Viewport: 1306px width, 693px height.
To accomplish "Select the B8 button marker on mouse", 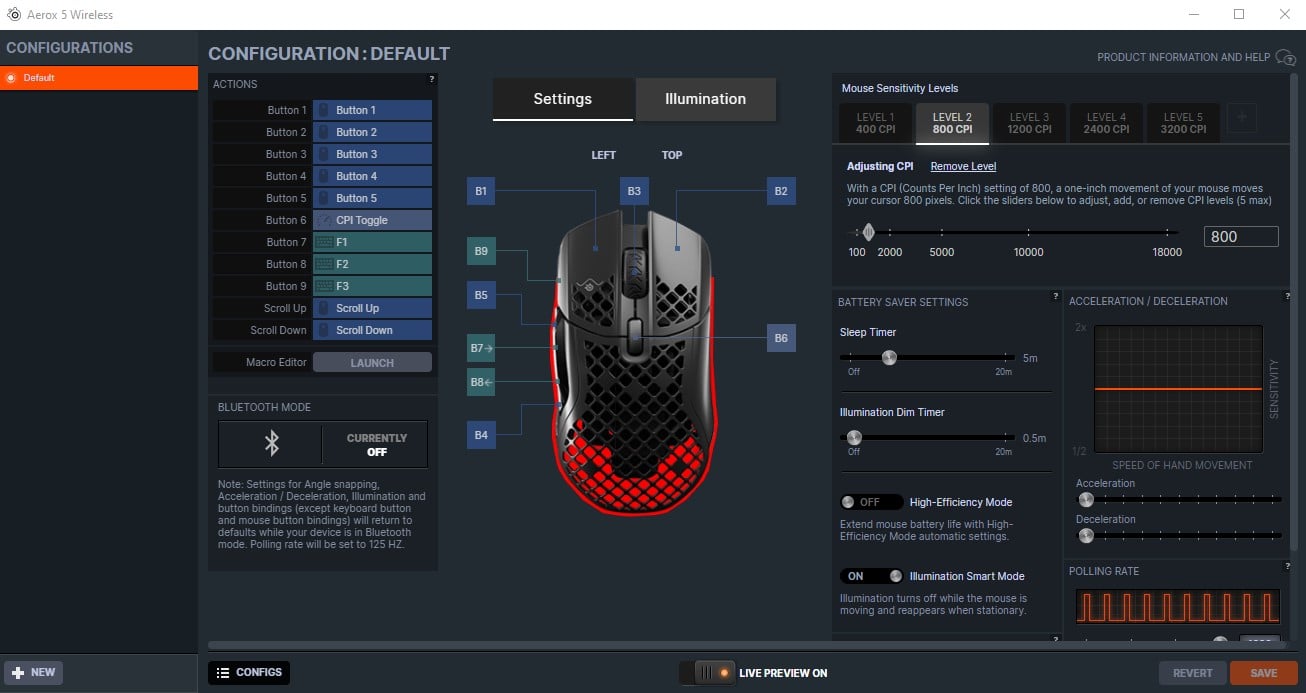I will 481,382.
